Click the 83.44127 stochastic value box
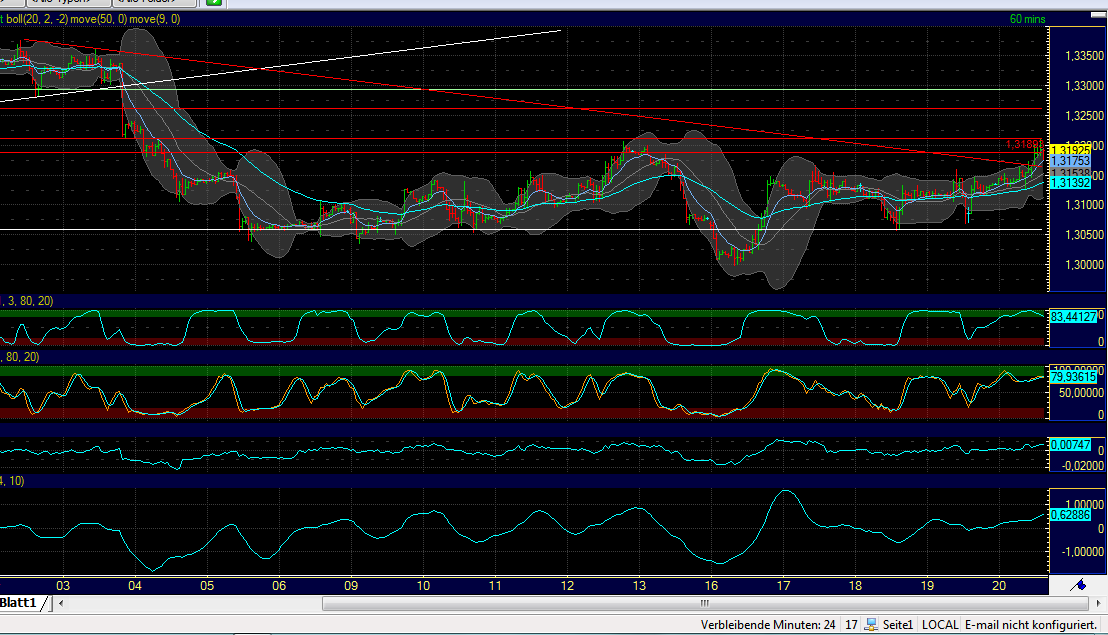Image resolution: width=1108 pixels, height=635 pixels. click(x=1075, y=314)
